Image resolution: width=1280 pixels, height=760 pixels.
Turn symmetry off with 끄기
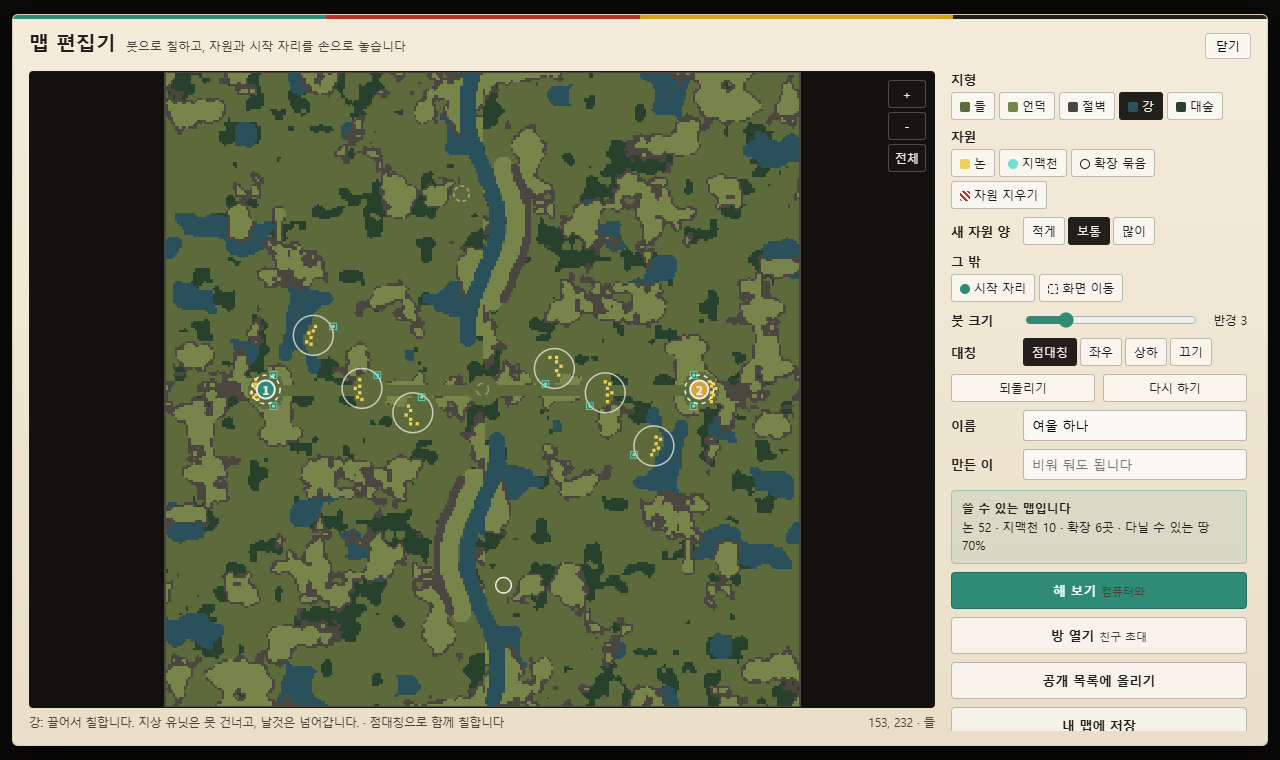pyautogui.click(x=1190, y=352)
